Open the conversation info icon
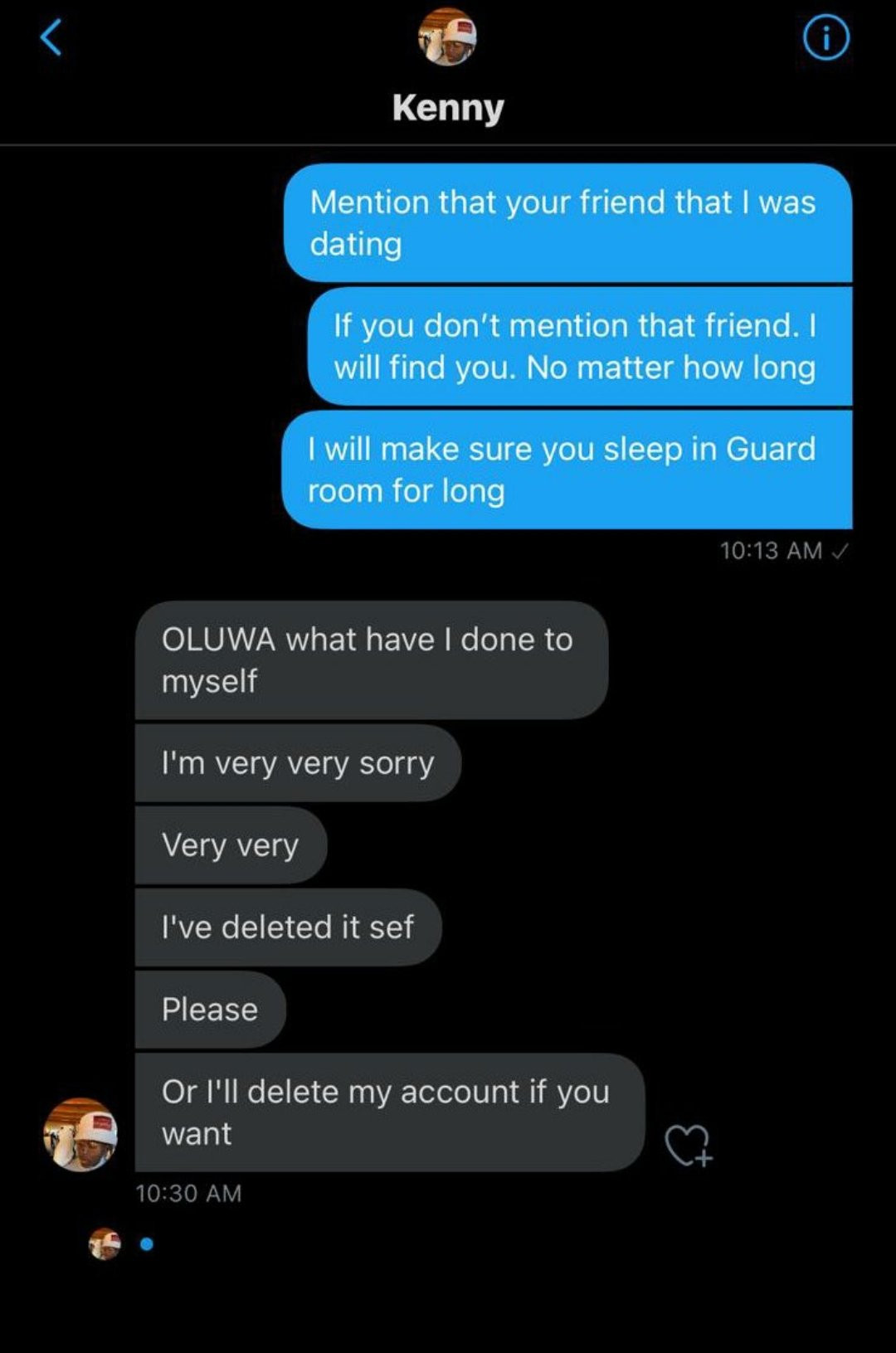Screen dimensions: 896x1353 [825, 38]
